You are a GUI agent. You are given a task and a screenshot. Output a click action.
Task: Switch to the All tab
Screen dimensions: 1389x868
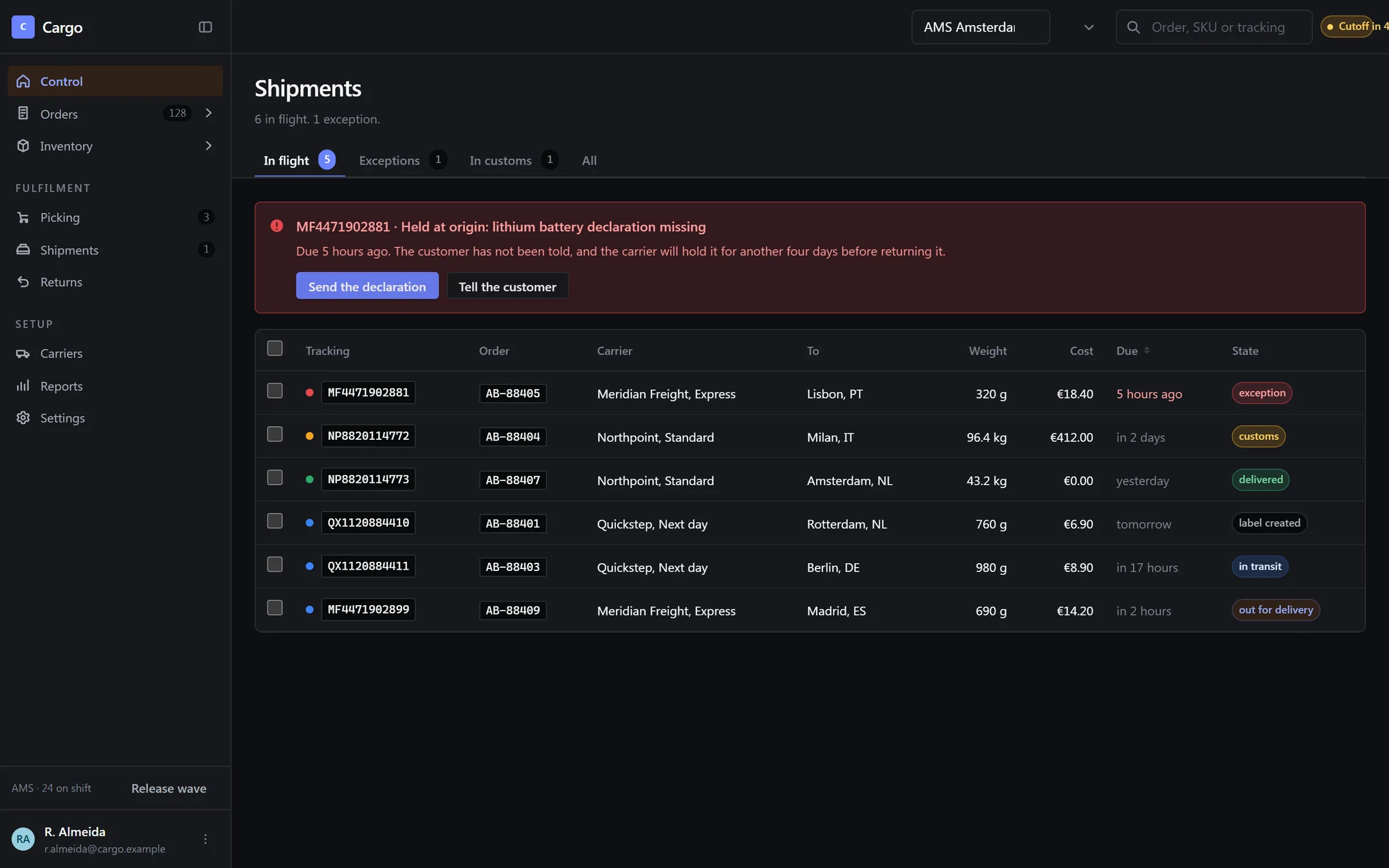[589, 160]
